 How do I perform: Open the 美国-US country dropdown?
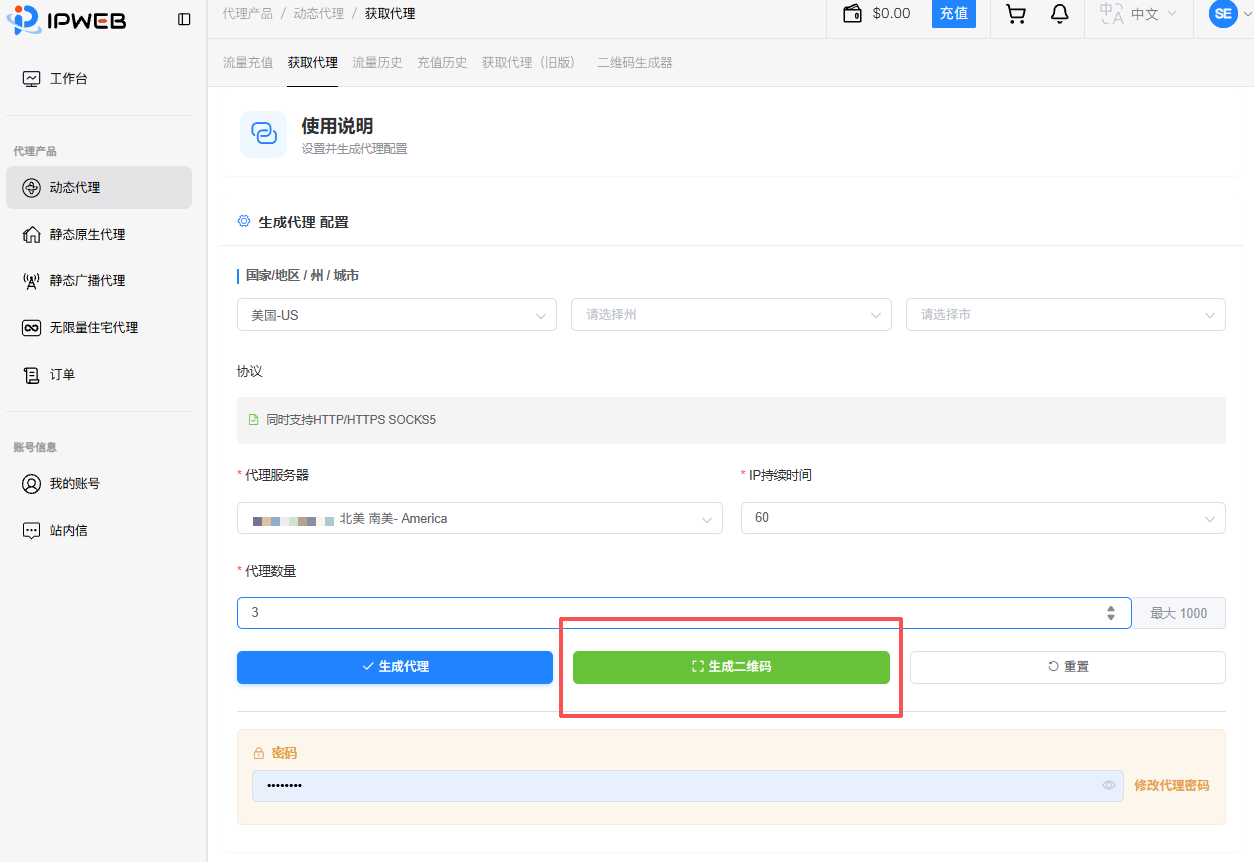[x=397, y=314]
